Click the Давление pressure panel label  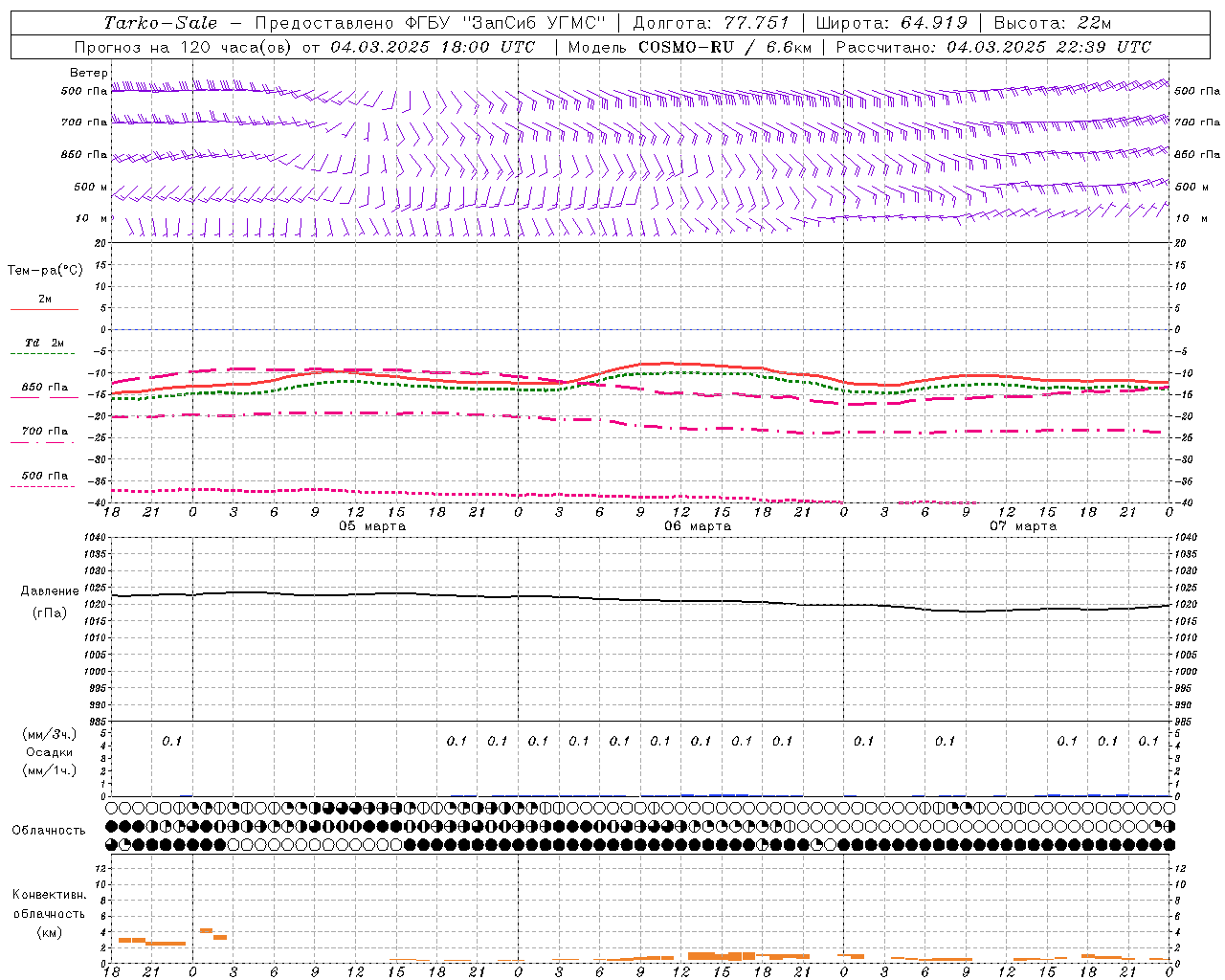[50, 591]
